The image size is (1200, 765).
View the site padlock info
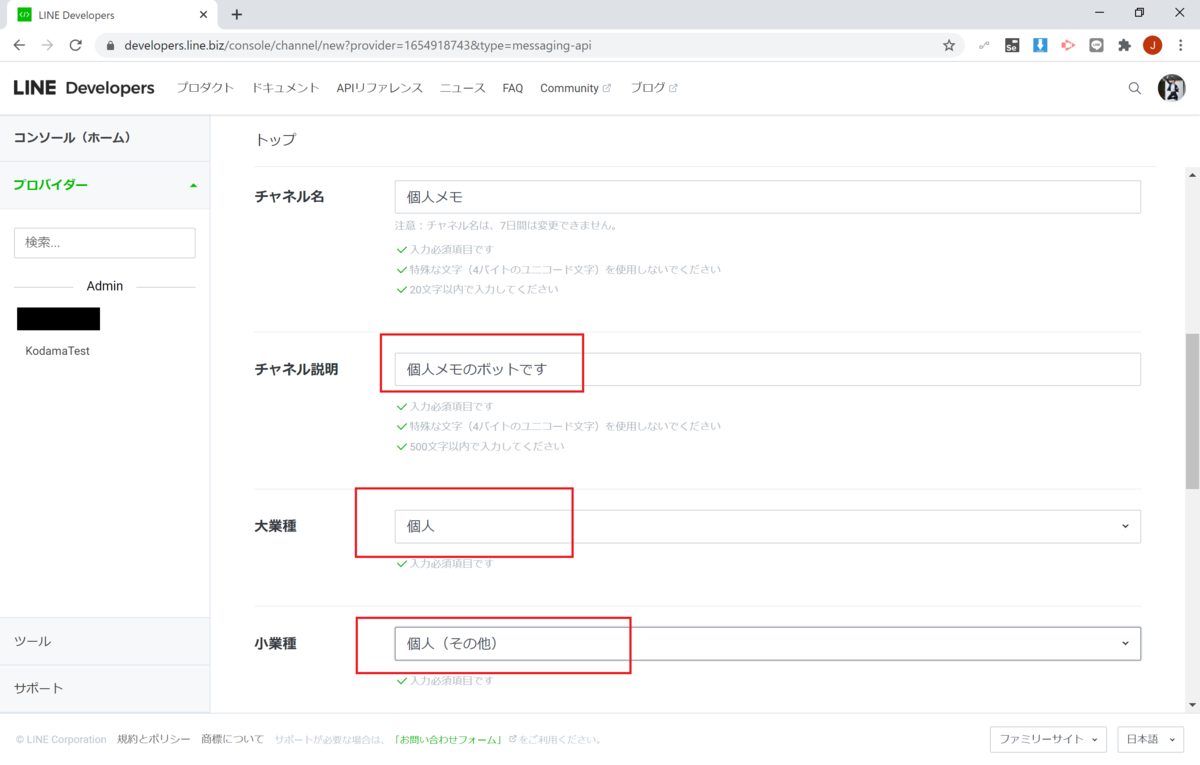[x=110, y=45]
